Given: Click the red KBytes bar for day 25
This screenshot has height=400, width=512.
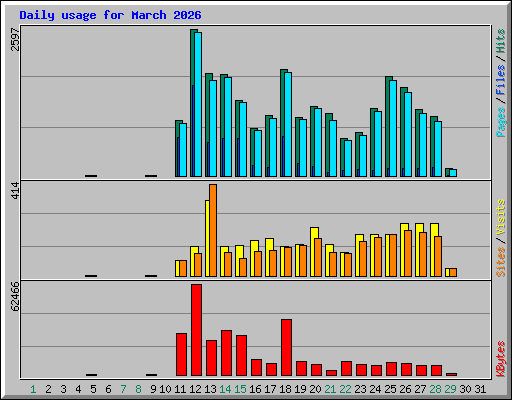Looking at the screenshot, I should coord(391,369).
